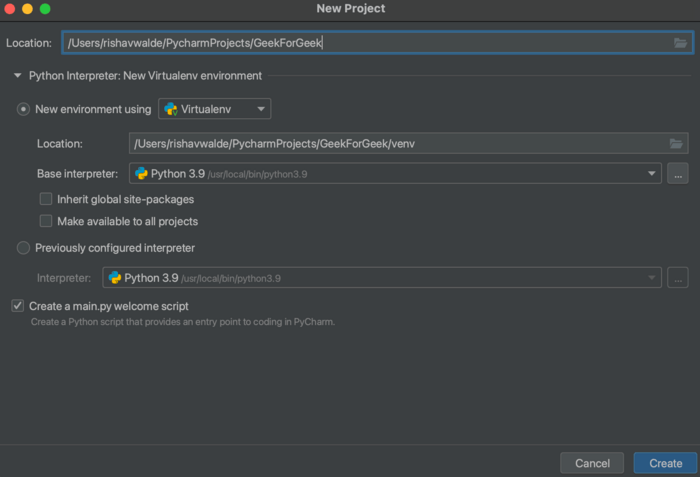Viewport: 700px width, 477px height.
Task: Click the ellipsis button beside Interpreter dropdown
Action: 678,278
